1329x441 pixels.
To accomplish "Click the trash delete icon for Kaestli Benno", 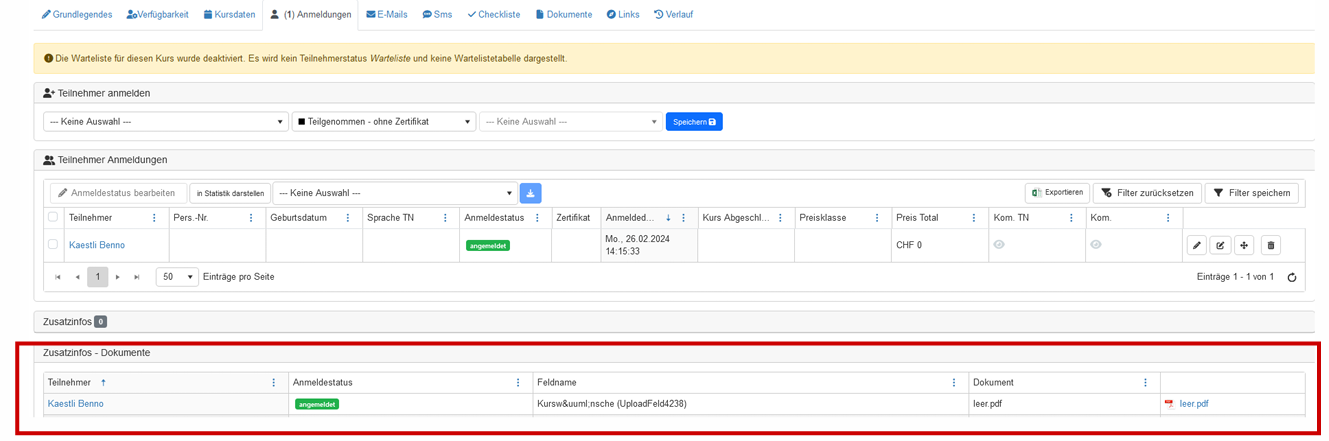I will [x=1271, y=245].
